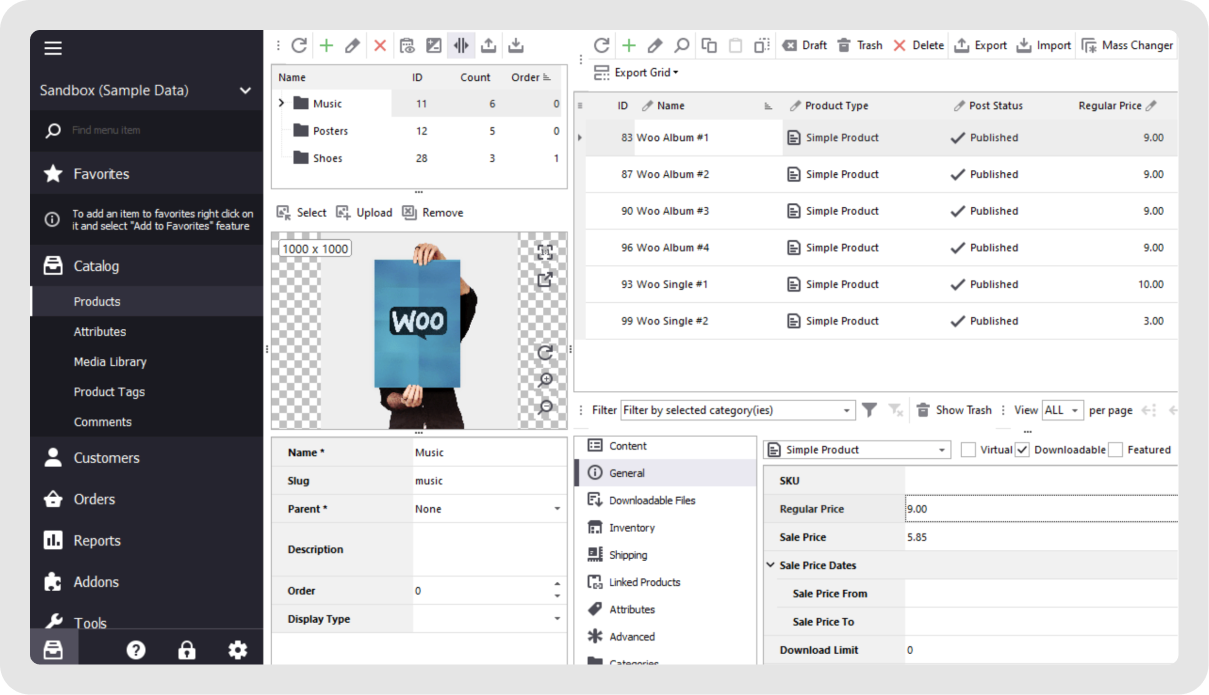
Task: Uncheck the Downloadable checkbox
Action: coord(1020,449)
